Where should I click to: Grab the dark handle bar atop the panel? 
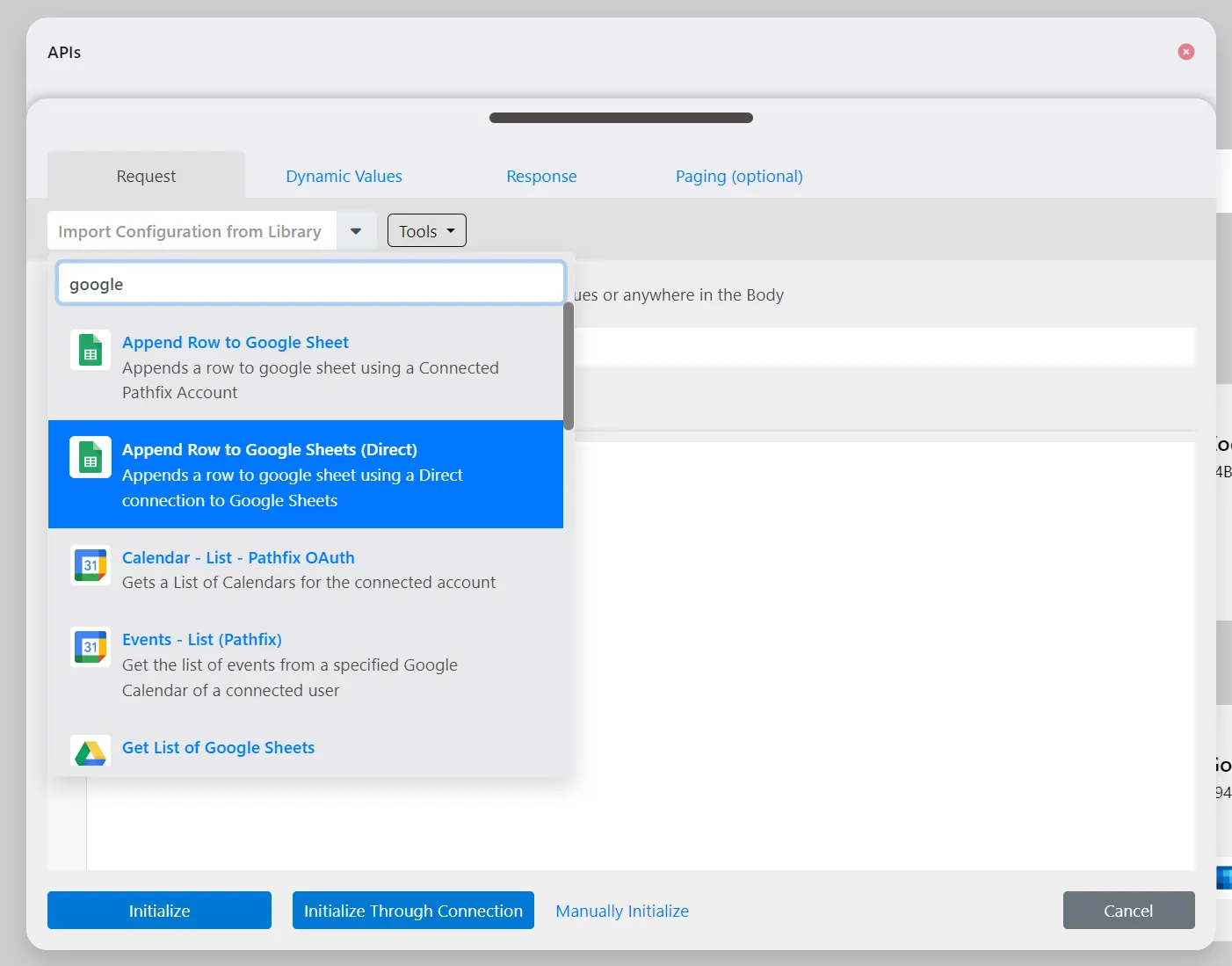621,118
